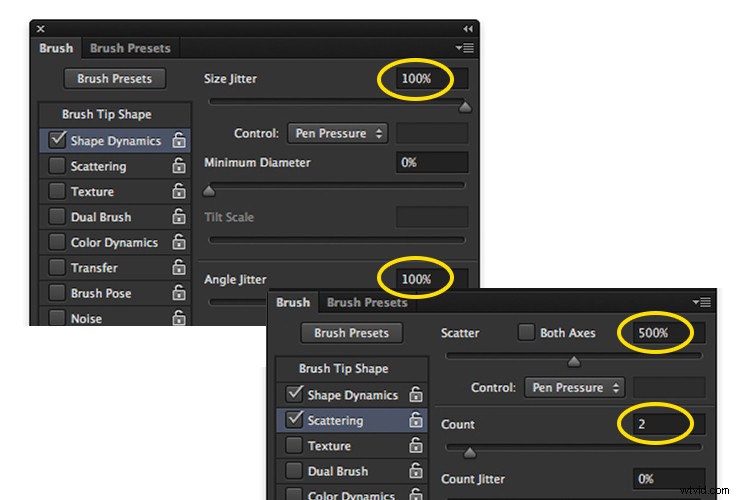This screenshot has width=750, height=500.
Task: Click the Scattering lock icon in upper panel
Action: 179,166
